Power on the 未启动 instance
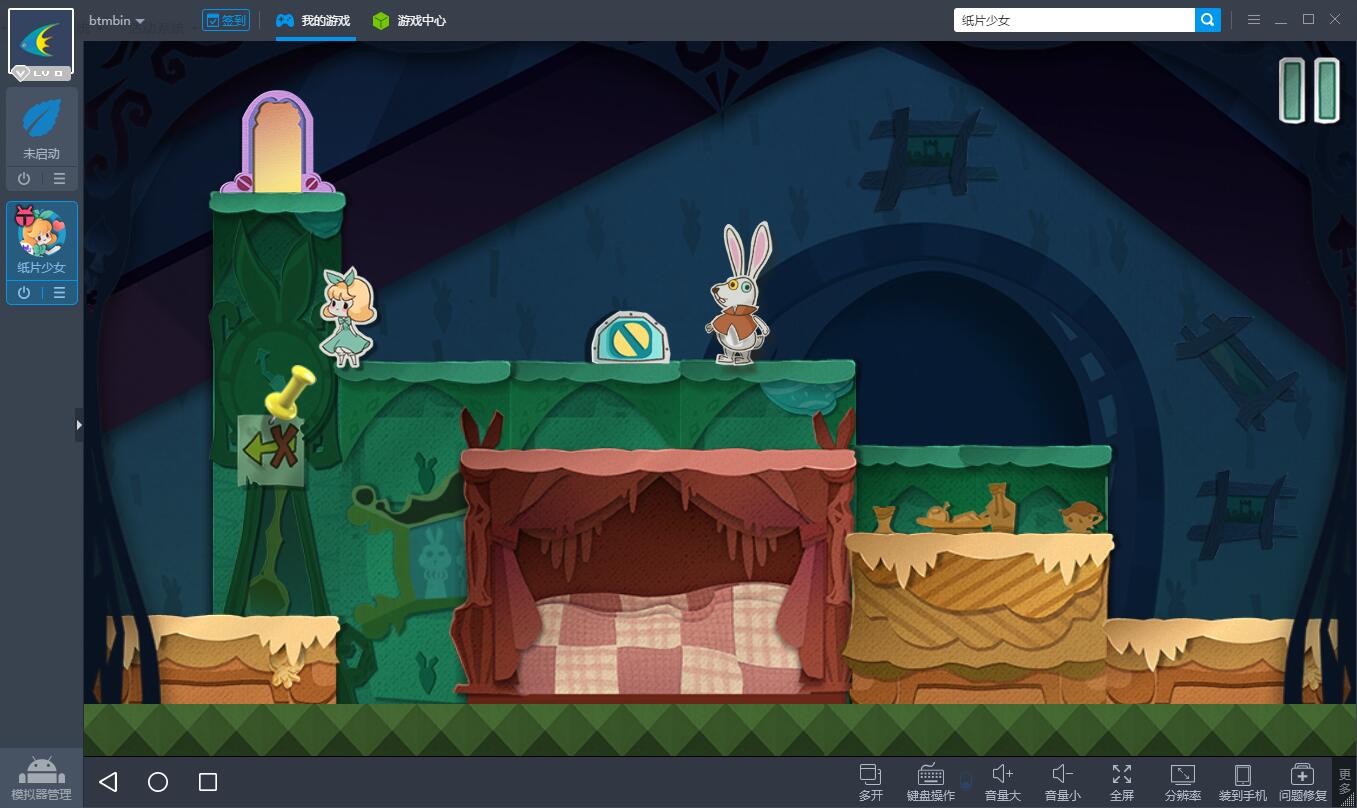1357x808 pixels. [x=24, y=179]
